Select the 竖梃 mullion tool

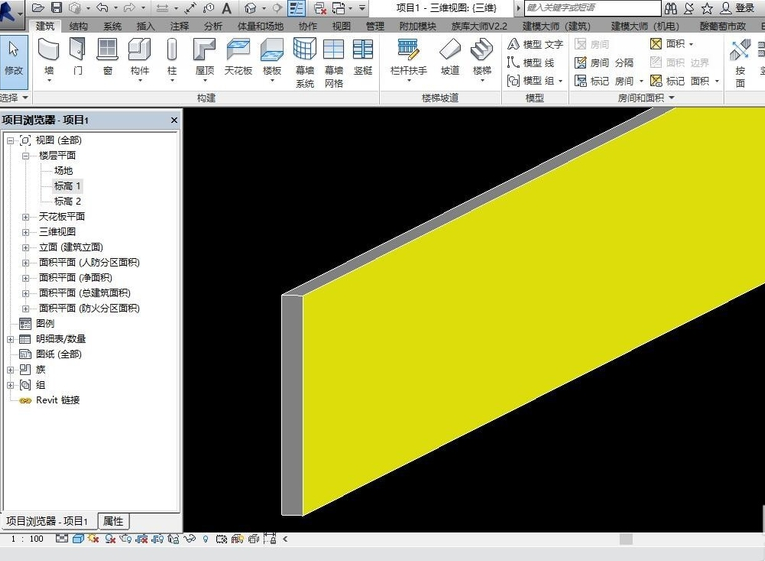pyautogui.click(x=363, y=58)
